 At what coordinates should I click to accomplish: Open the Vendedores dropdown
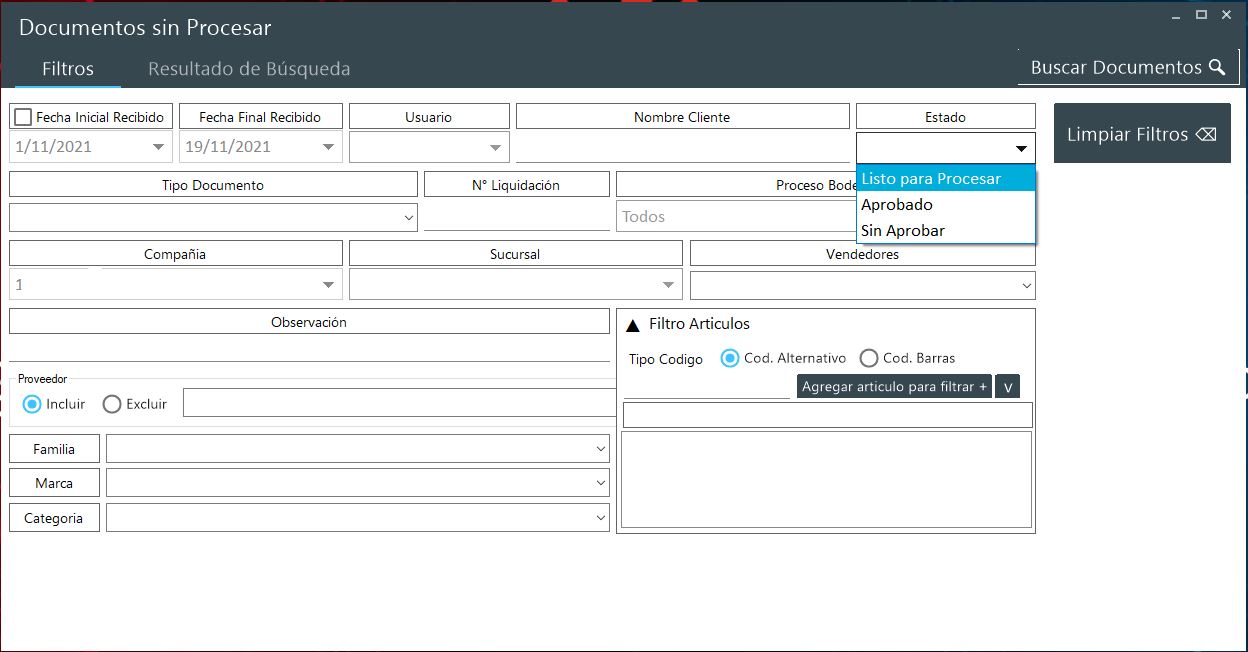coord(1025,286)
